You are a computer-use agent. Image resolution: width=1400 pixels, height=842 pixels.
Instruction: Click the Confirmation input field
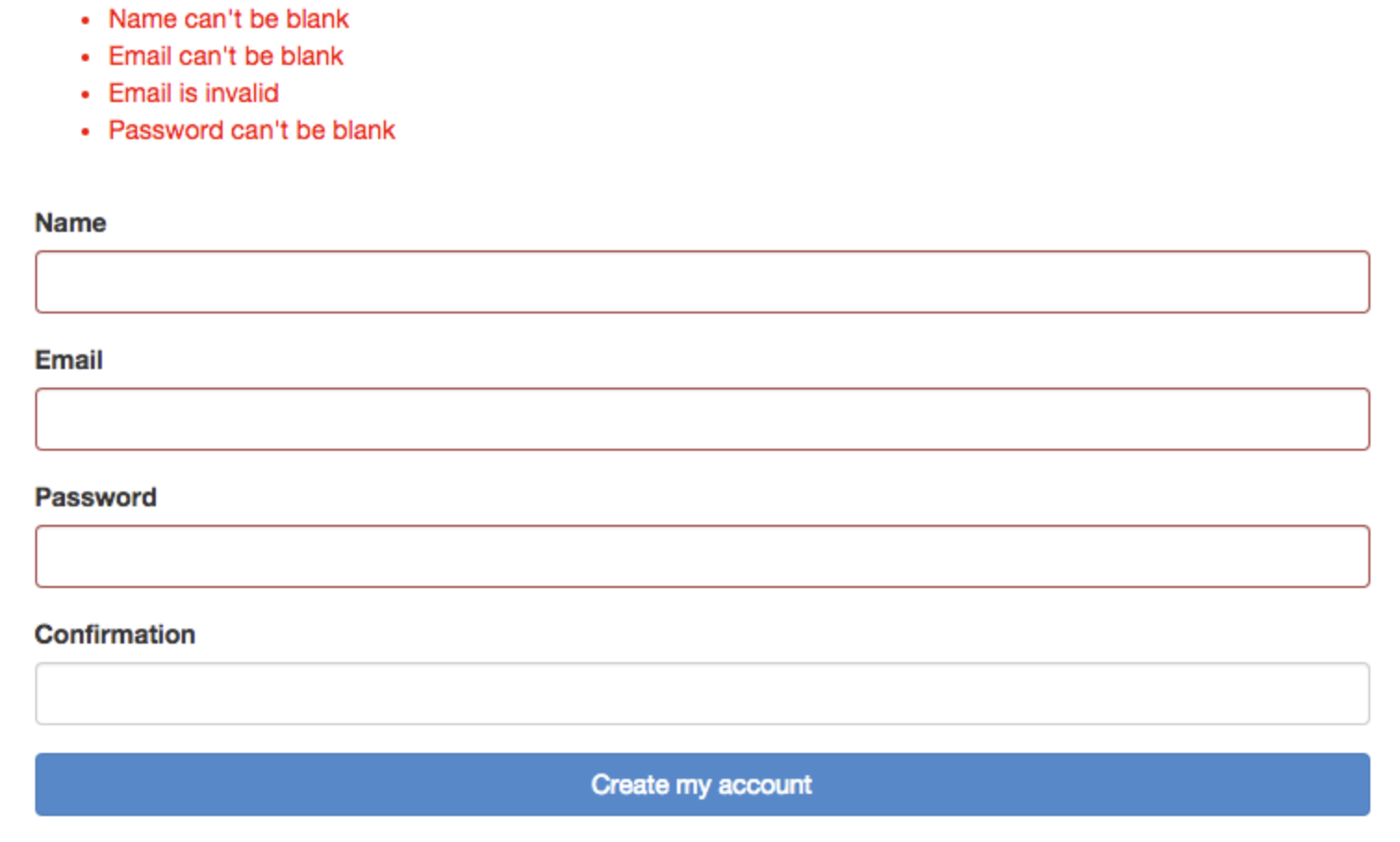tap(702, 694)
